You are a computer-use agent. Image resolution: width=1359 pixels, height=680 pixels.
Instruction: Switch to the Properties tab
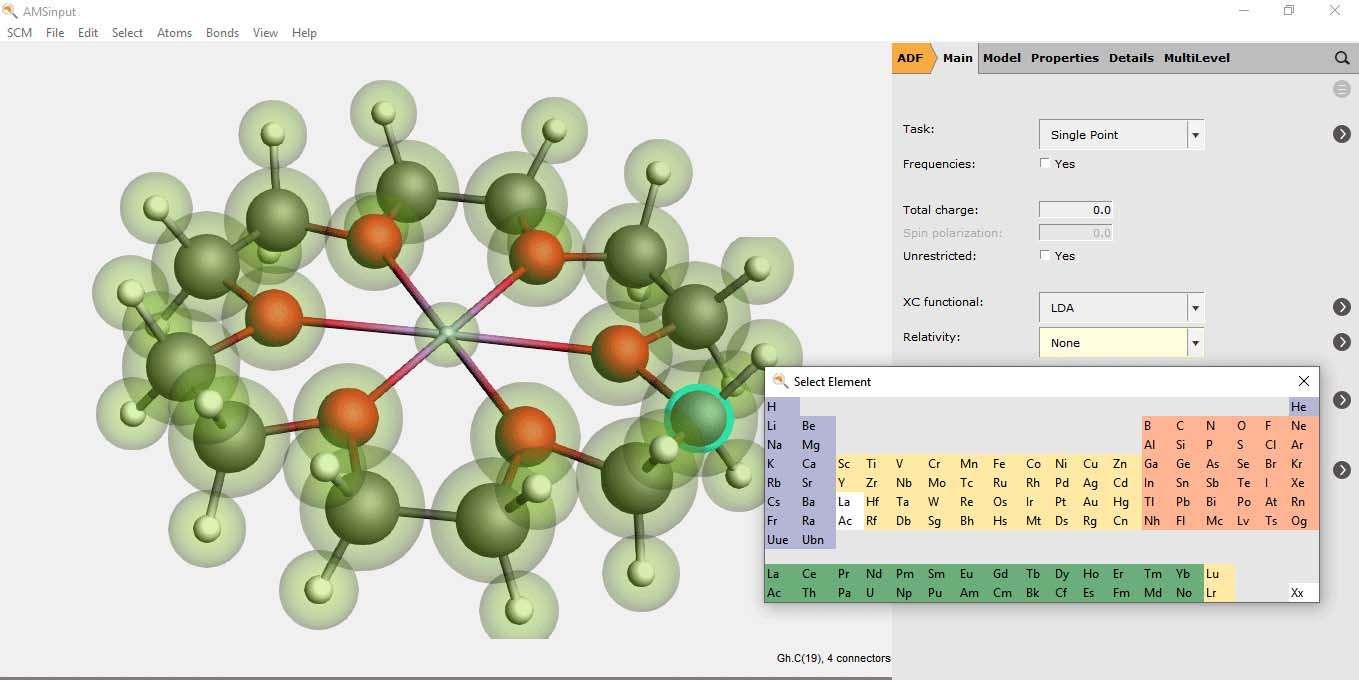(x=1064, y=58)
